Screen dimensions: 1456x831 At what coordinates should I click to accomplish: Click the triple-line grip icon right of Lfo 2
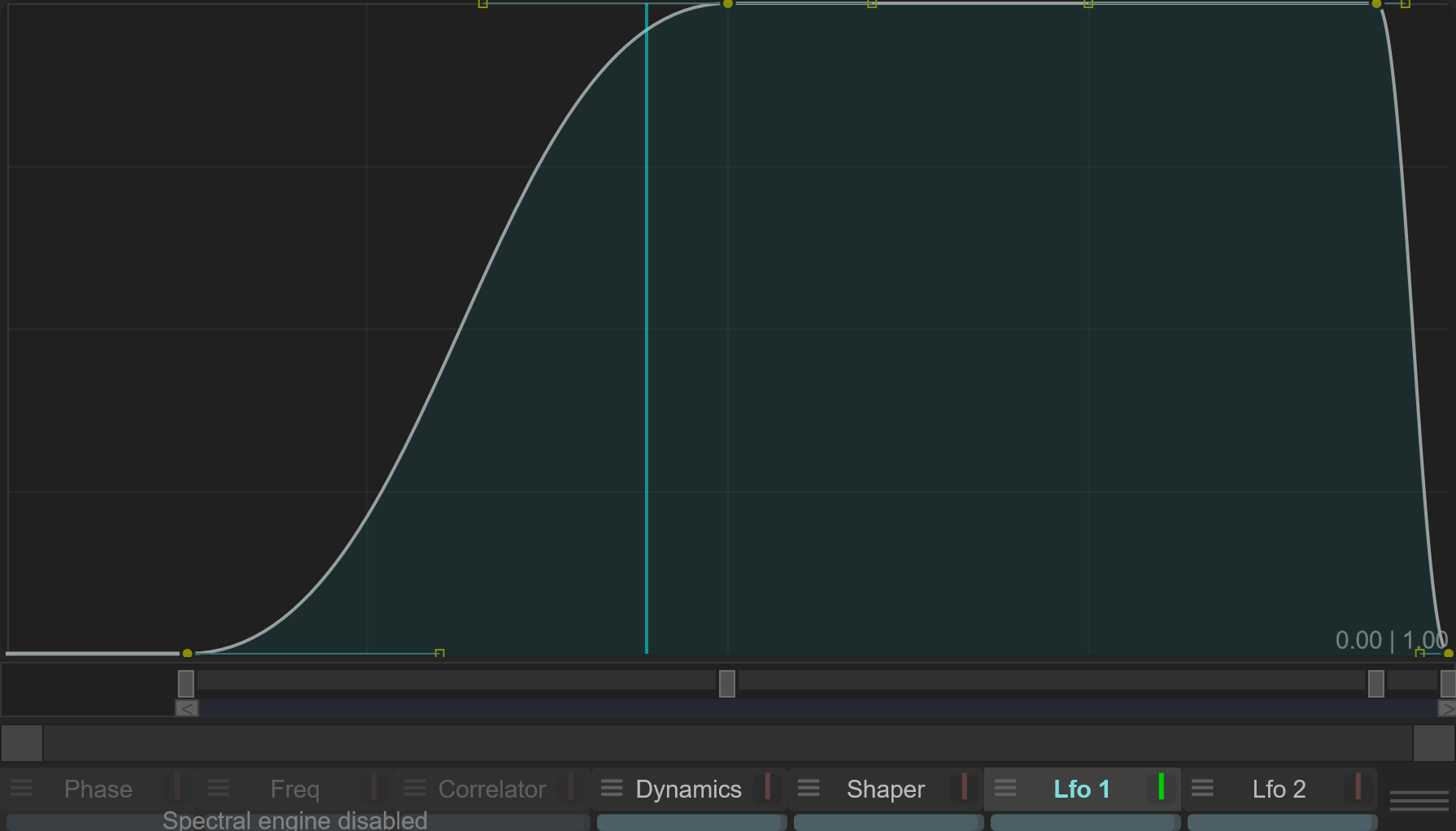(x=1419, y=800)
